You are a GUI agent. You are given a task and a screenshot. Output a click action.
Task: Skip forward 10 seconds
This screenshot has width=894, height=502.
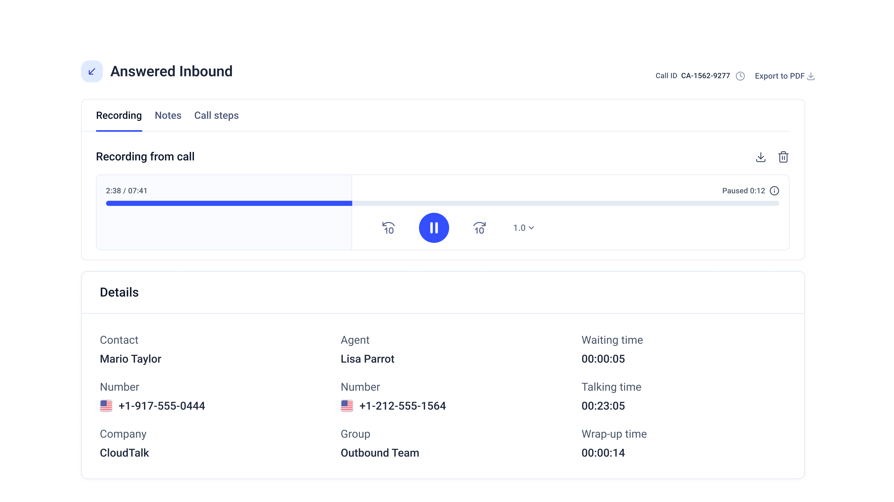(x=479, y=228)
